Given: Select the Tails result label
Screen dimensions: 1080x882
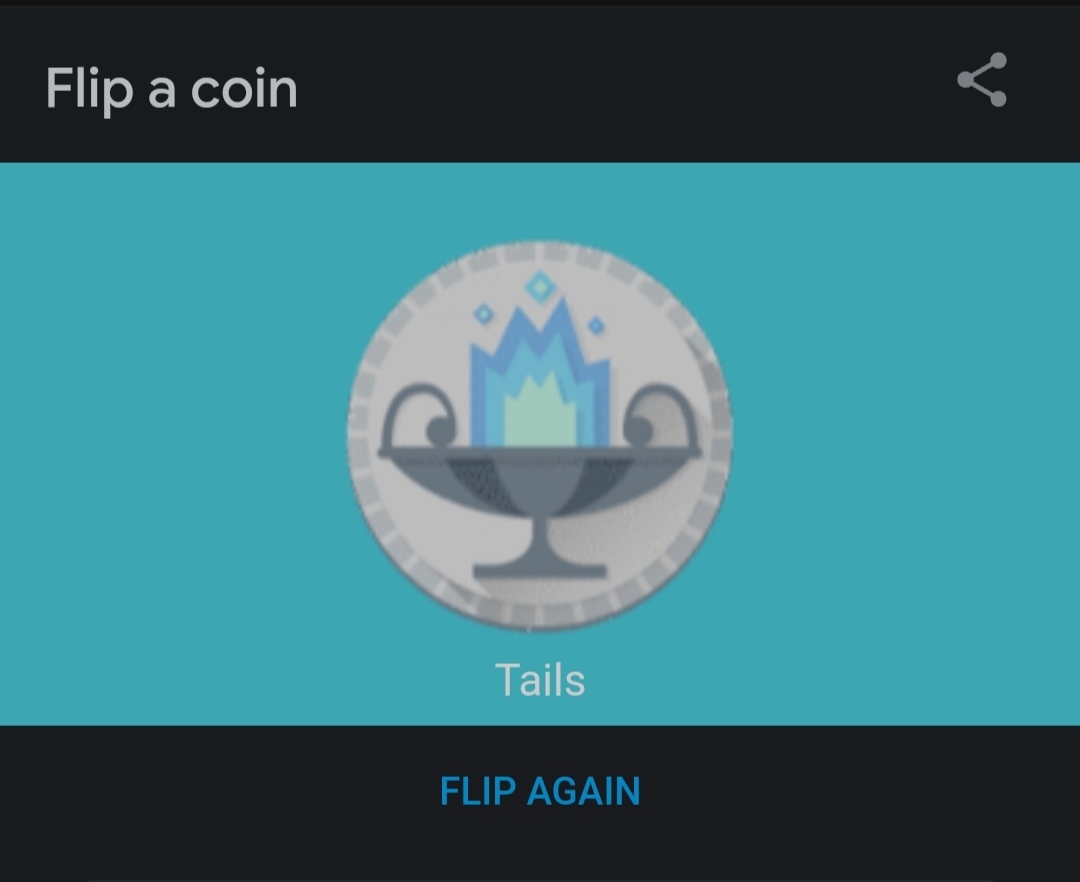Looking at the screenshot, I should click(540, 680).
